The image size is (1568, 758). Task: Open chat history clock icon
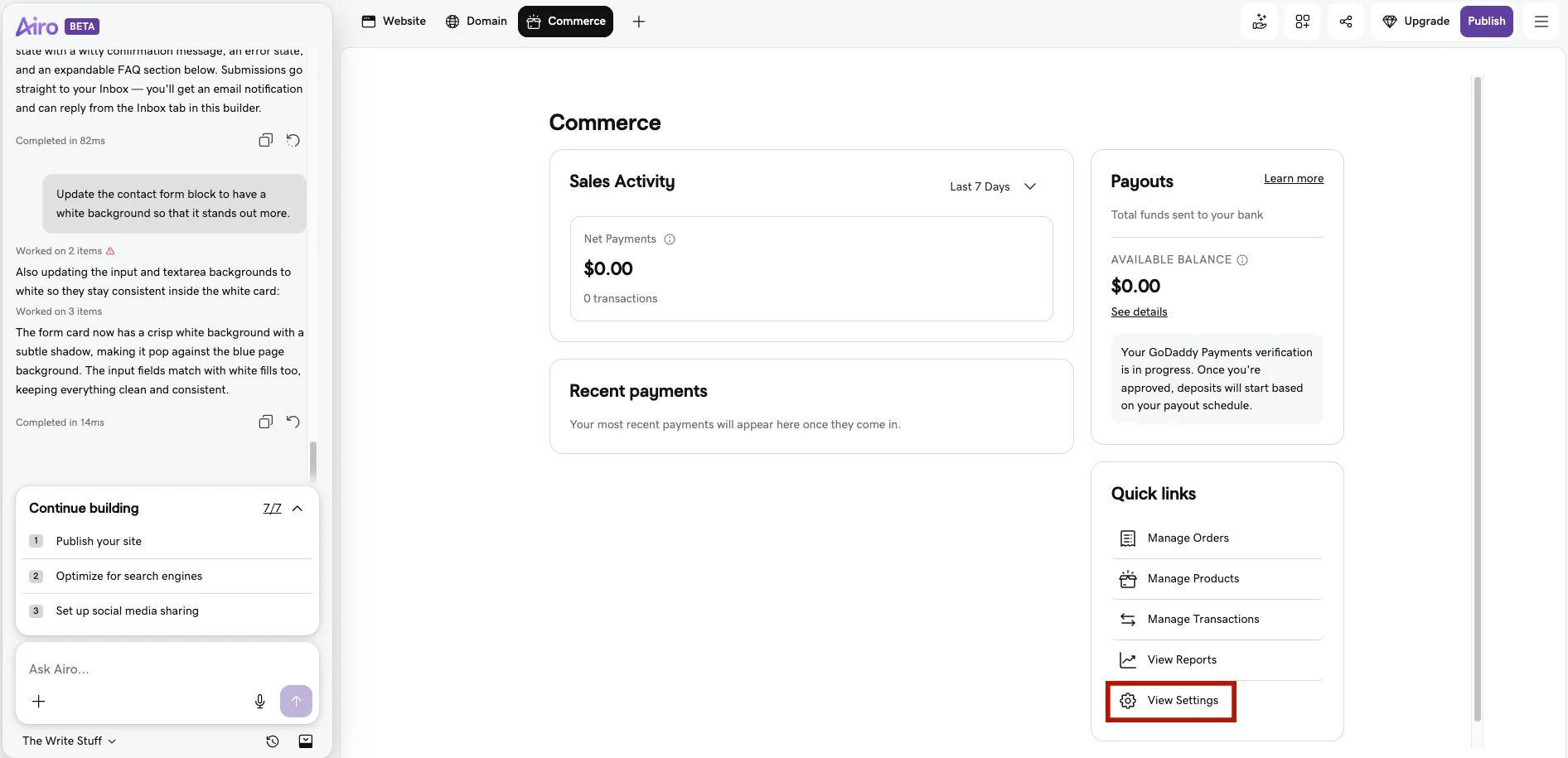pos(272,741)
